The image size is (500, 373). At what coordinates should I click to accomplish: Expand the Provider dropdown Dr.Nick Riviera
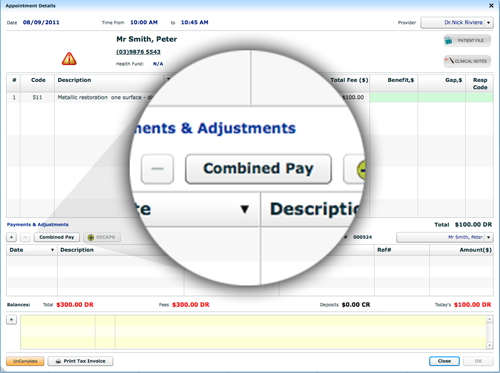click(x=489, y=23)
